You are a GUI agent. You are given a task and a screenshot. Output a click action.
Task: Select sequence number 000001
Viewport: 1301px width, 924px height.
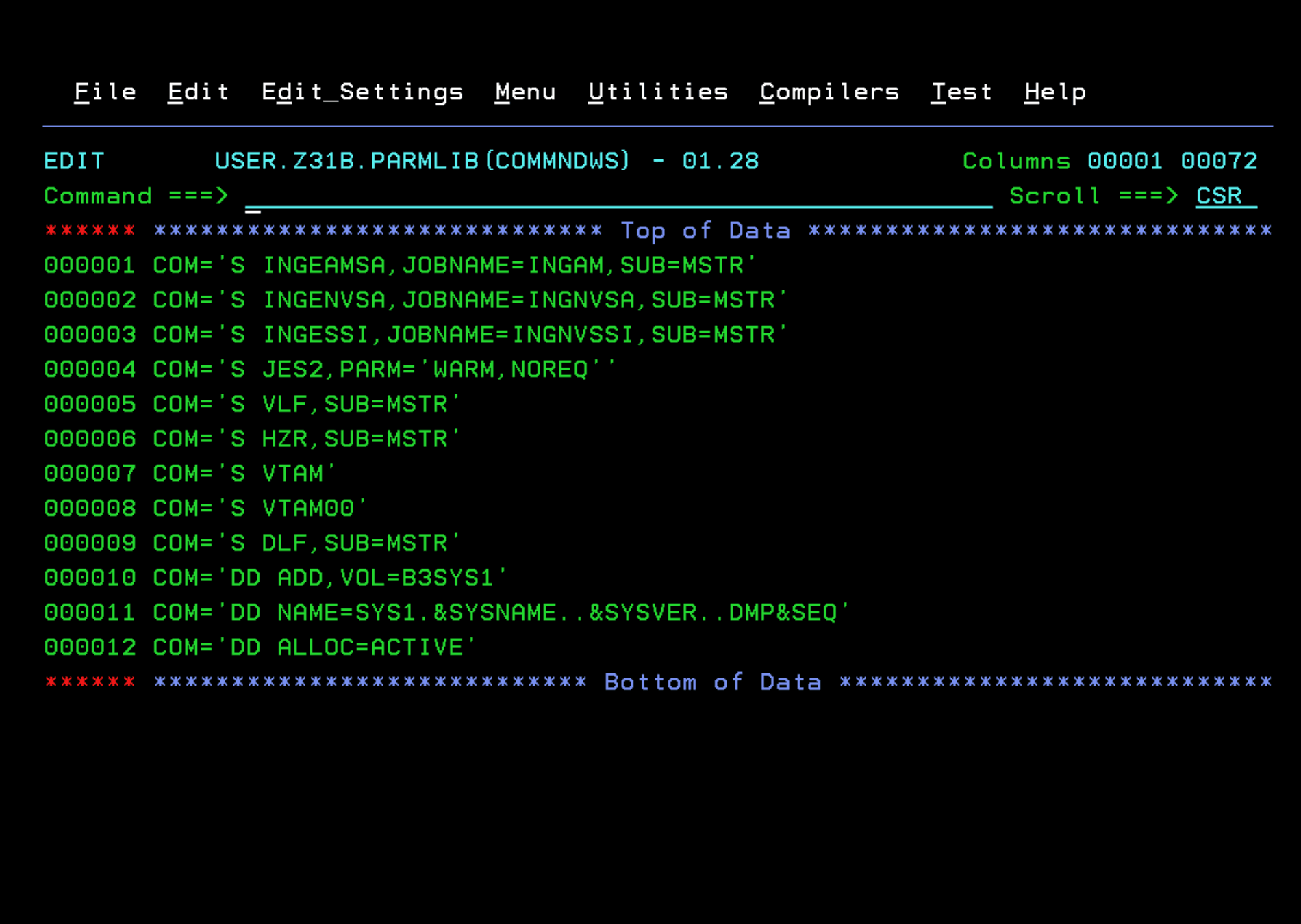[90, 266]
